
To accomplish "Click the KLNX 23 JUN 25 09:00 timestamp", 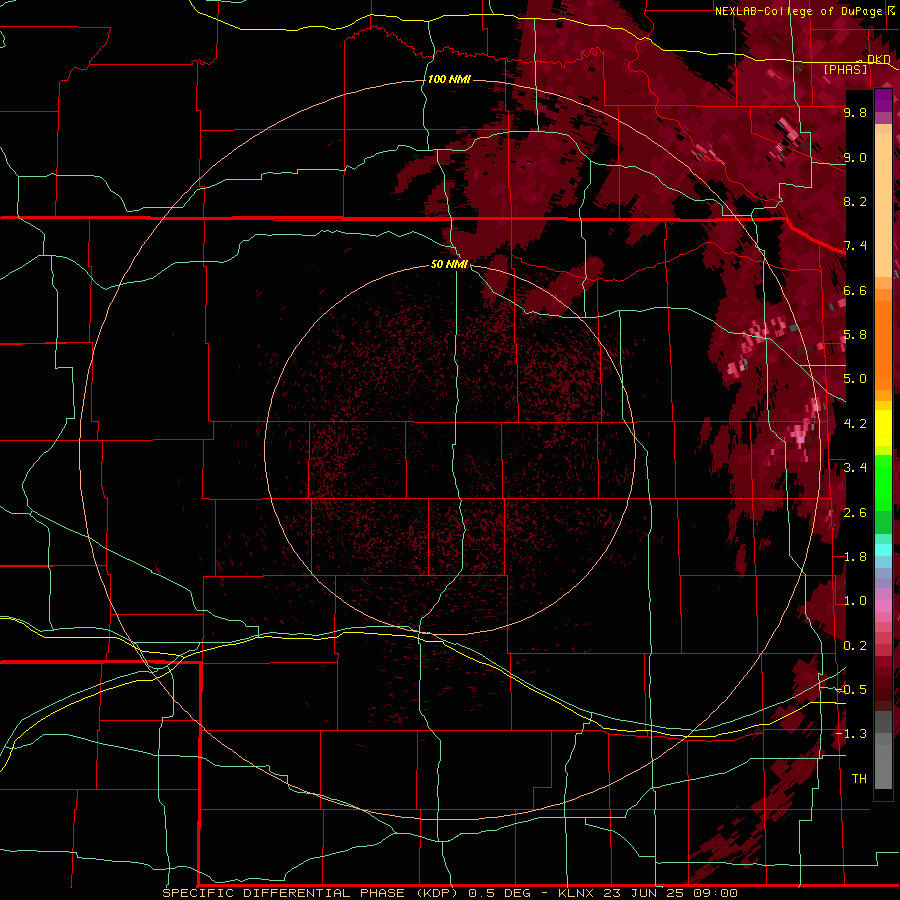I will [647, 893].
